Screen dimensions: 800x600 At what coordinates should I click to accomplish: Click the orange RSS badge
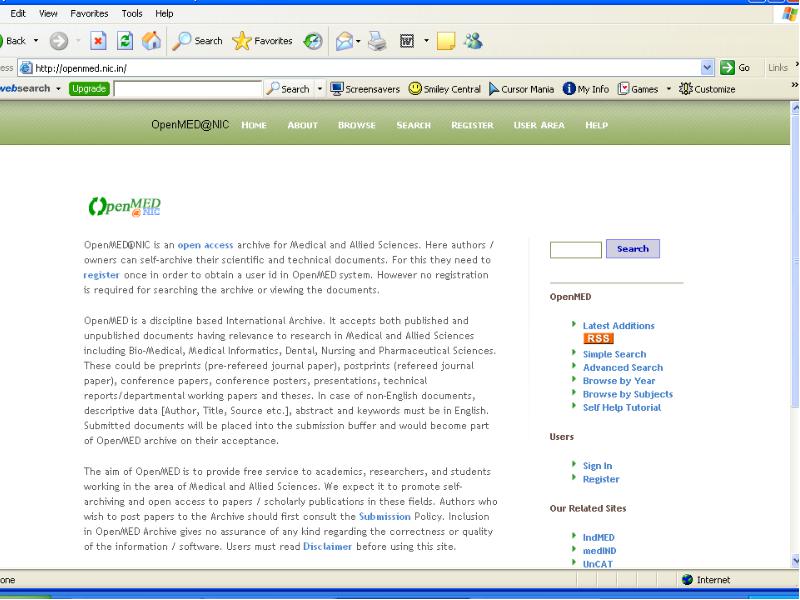click(598, 338)
